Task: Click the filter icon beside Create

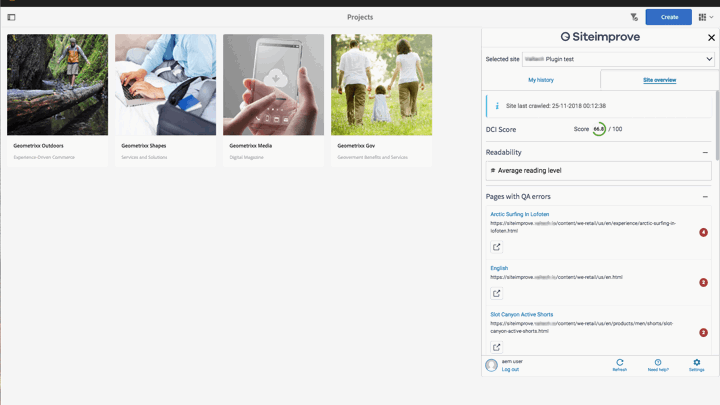Action: click(634, 17)
